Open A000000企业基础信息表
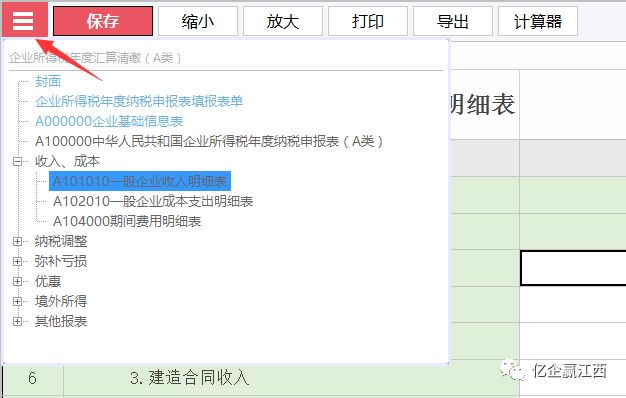Image resolution: width=626 pixels, height=398 pixels. click(x=109, y=121)
